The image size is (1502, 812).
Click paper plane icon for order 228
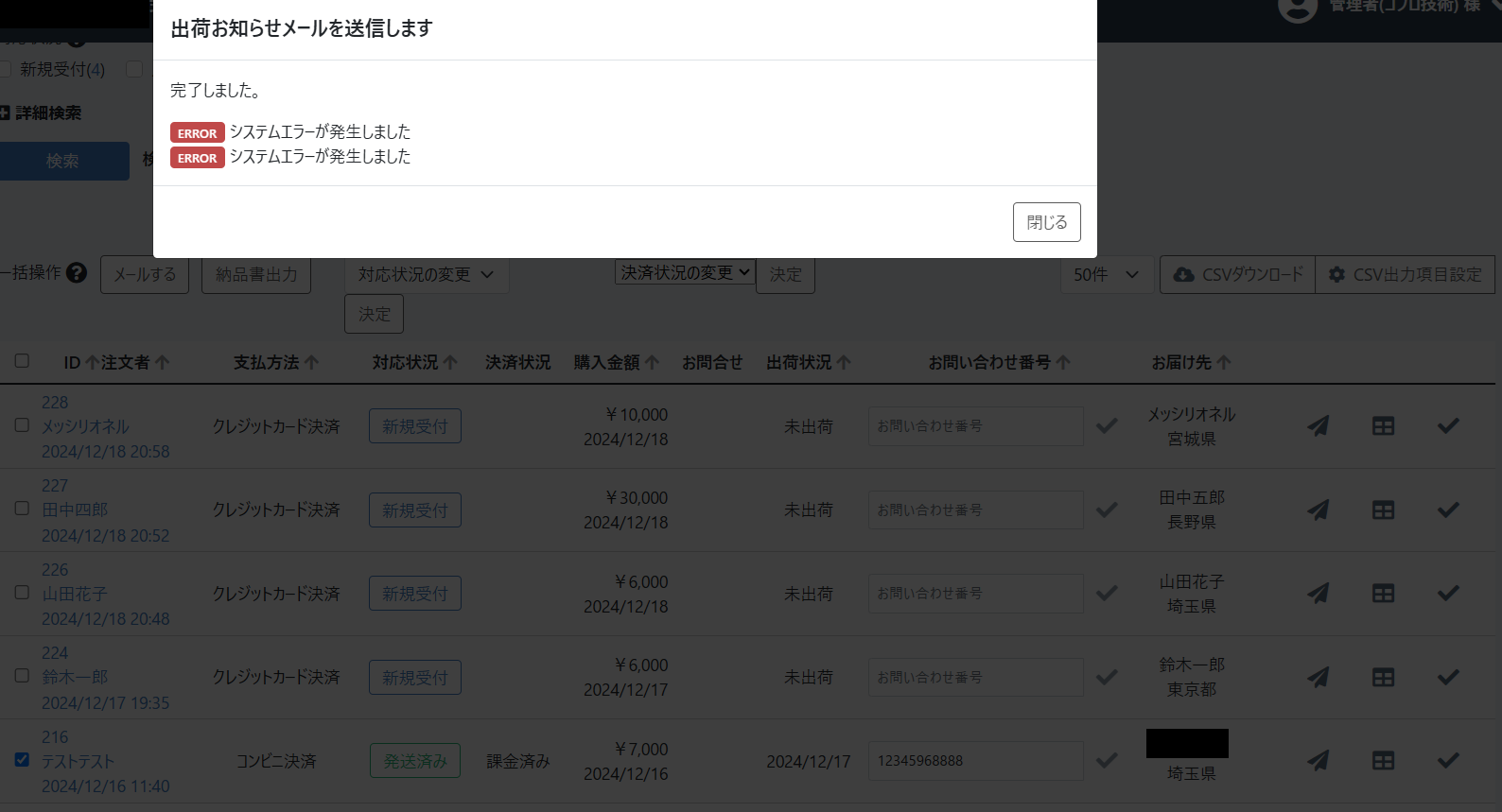(x=1318, y=426)
